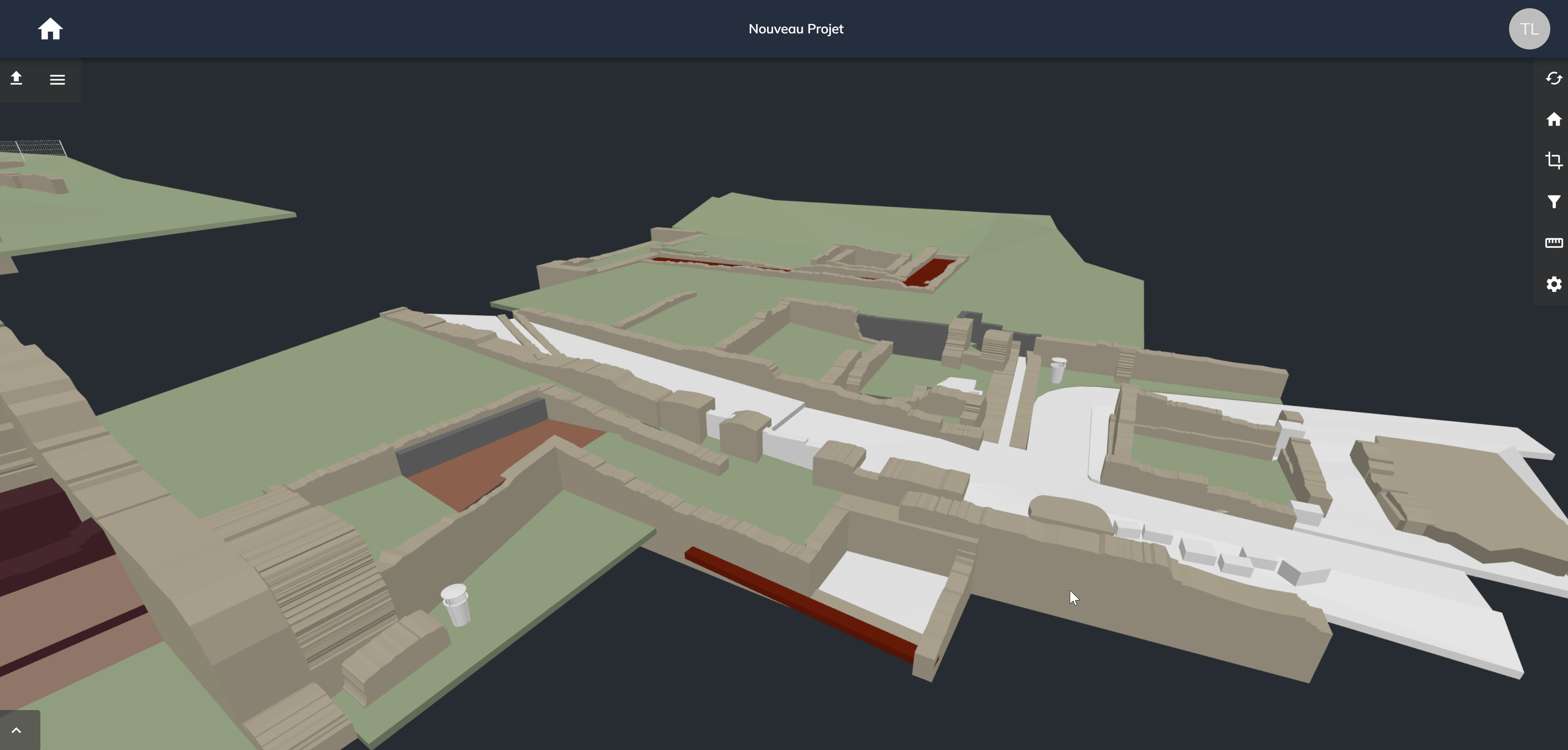This screenshot has width=1568, height=750.
Task: Click the rotate/sync view icon
Action: (x=1554, y=79)
